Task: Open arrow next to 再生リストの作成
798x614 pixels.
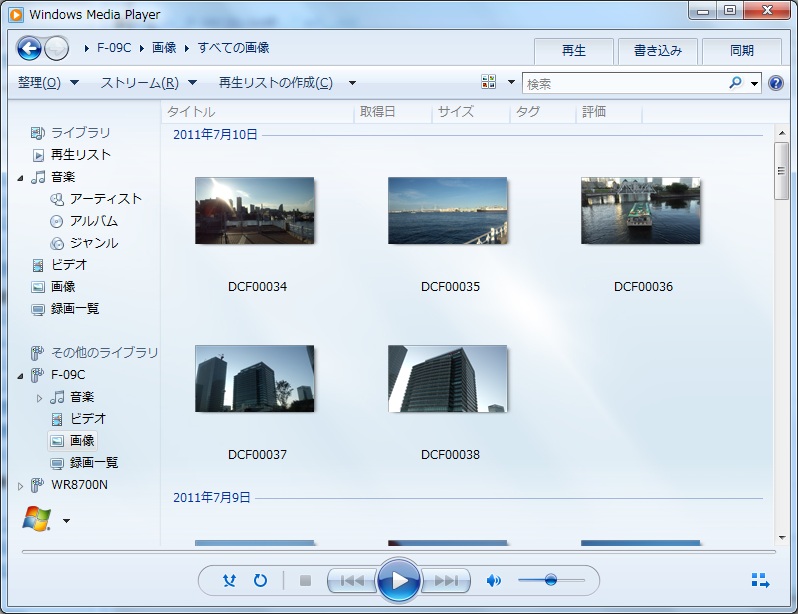Action: (x=352, y=83)
